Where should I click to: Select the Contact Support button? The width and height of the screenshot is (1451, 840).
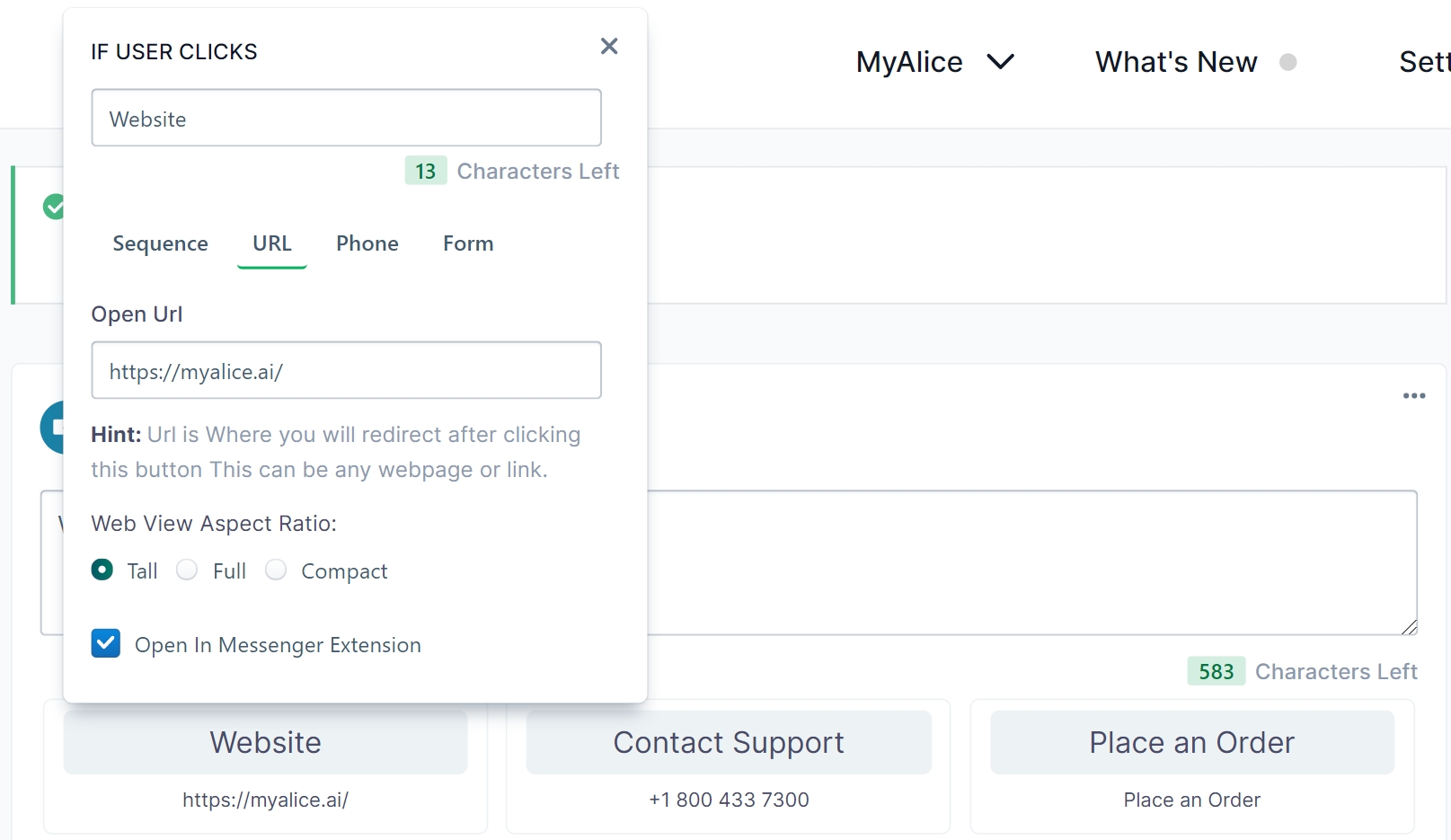[729, 743]
